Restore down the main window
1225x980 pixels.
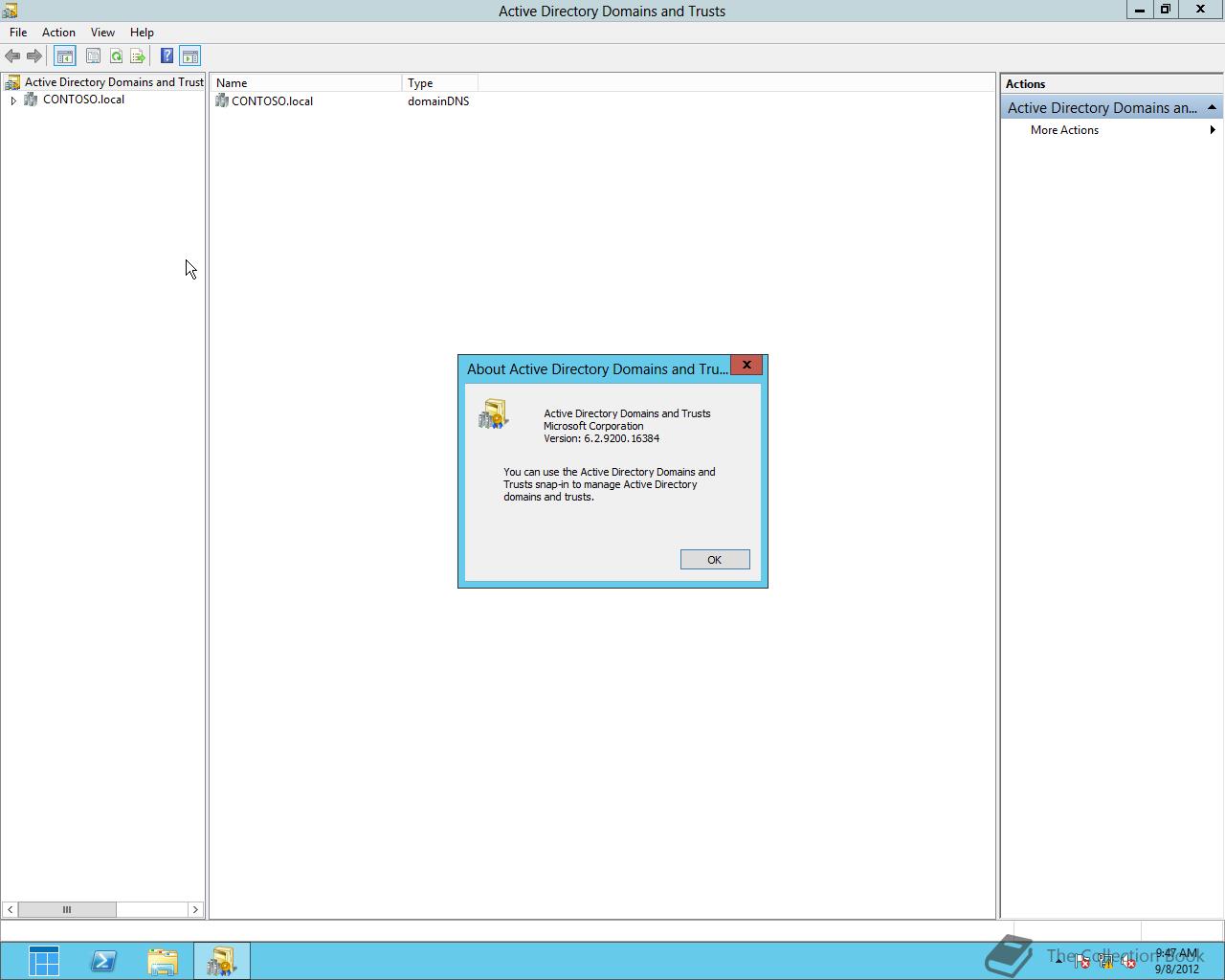click(1166, 10)
